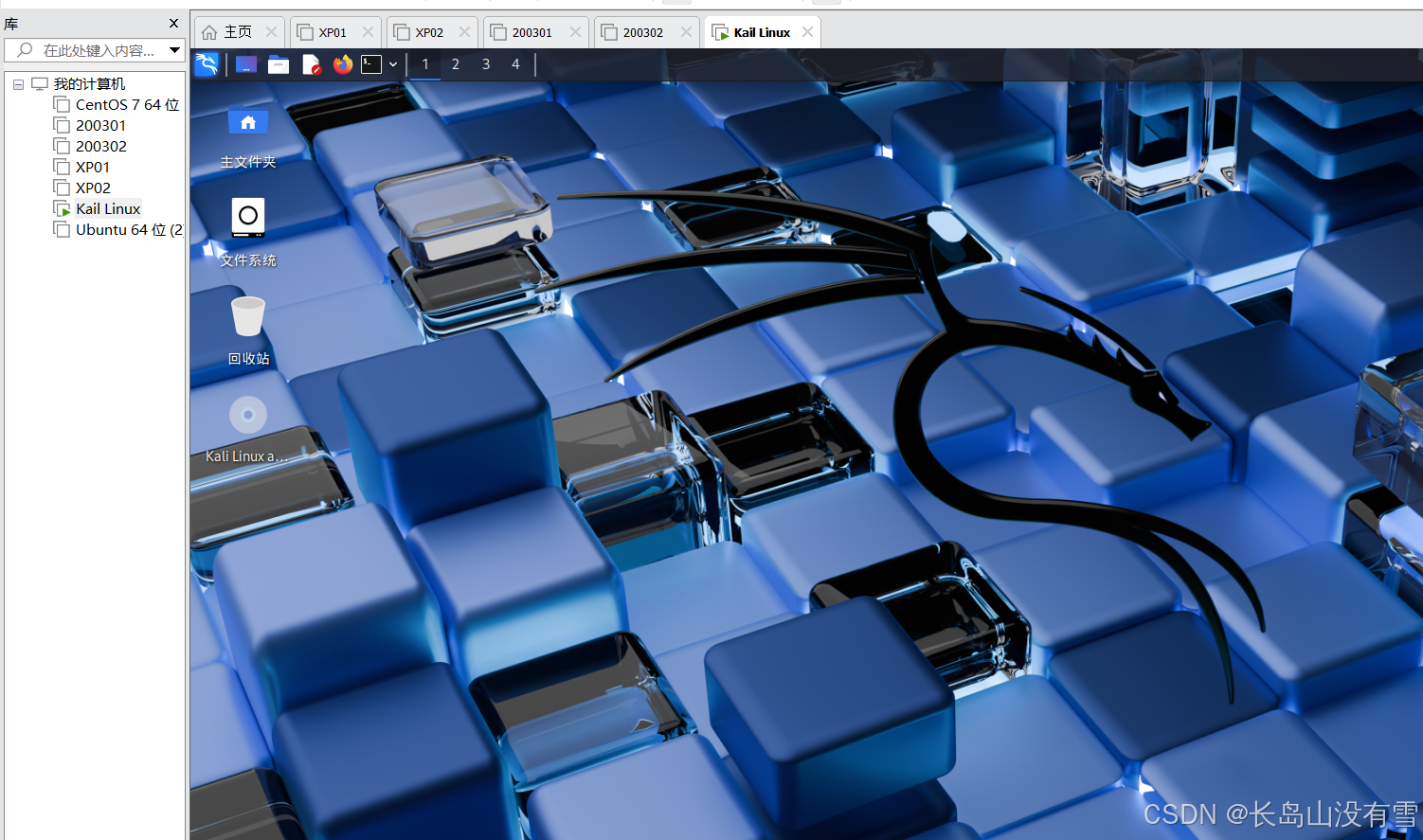Switch to workspace 4

(x=515, y=64)
